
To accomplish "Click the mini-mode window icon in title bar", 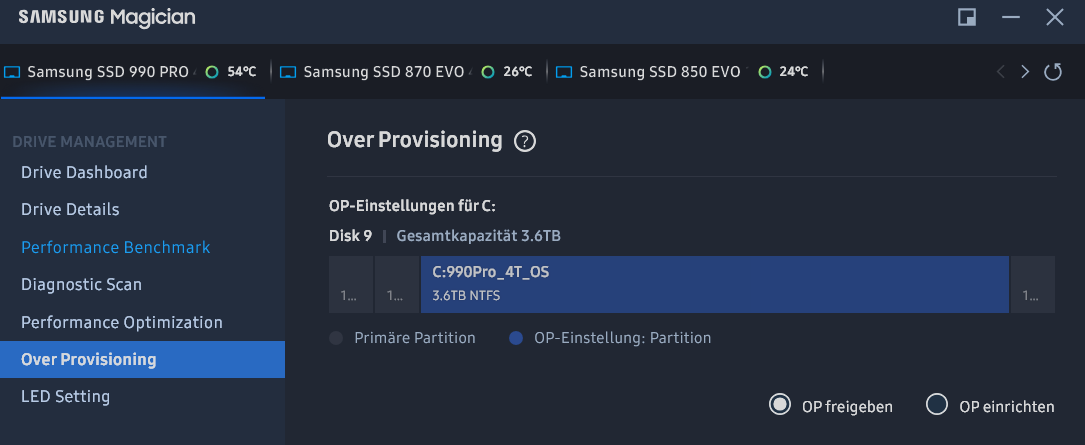I will (x=967, y=17).
